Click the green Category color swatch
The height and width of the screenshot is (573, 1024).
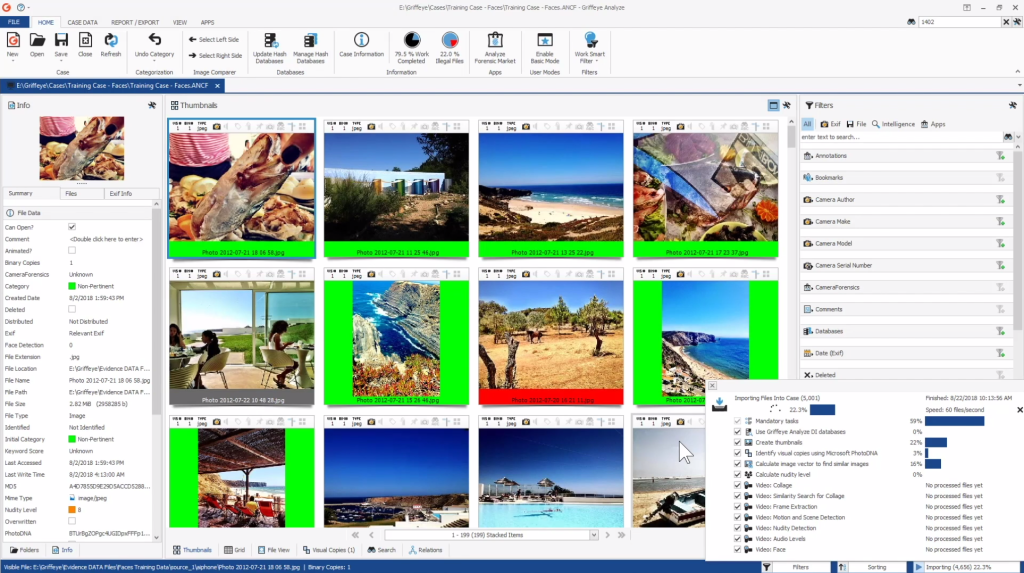72,286
